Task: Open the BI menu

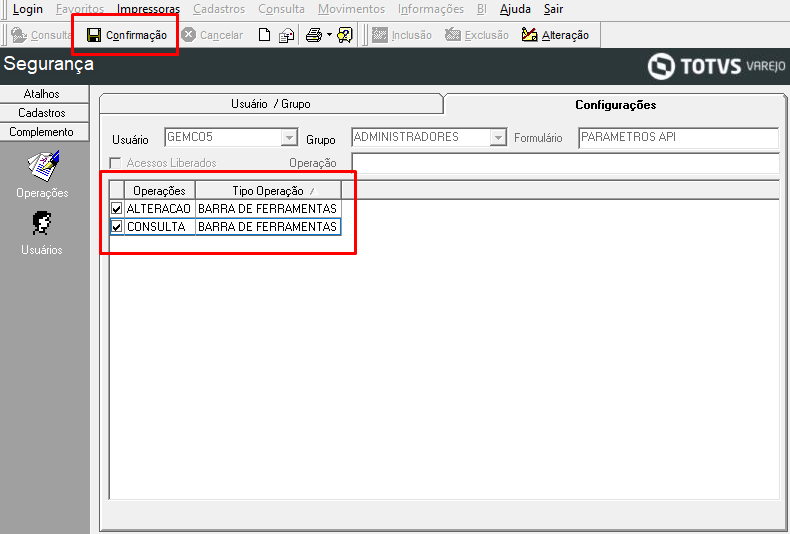Action: [482, 9]
